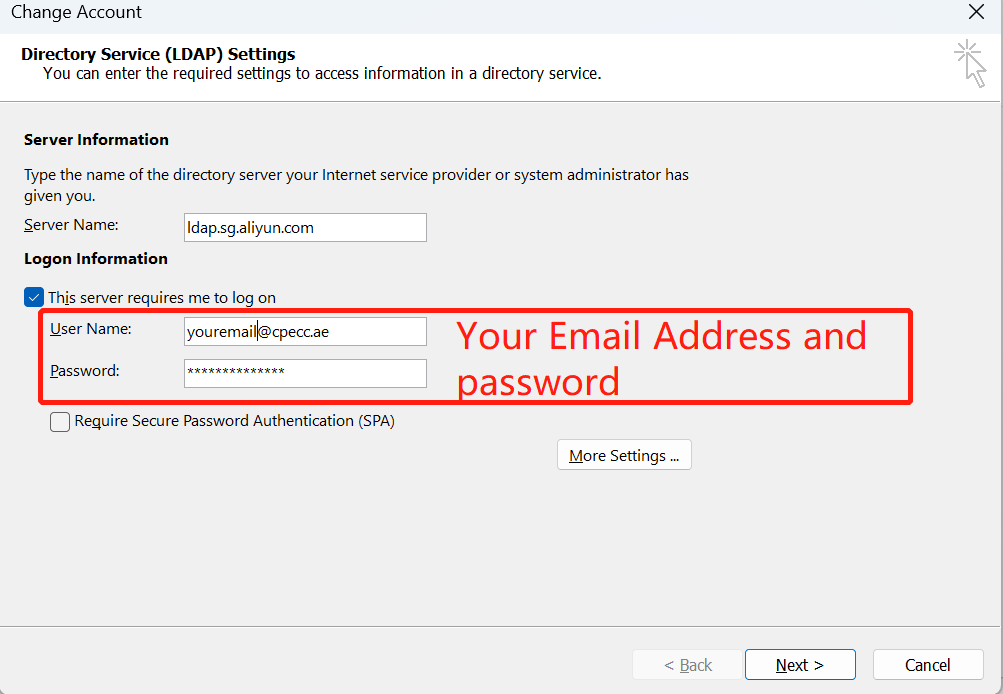Cancel the account change
Viewport: 1003px width, 694px height.
coord(928,665)
